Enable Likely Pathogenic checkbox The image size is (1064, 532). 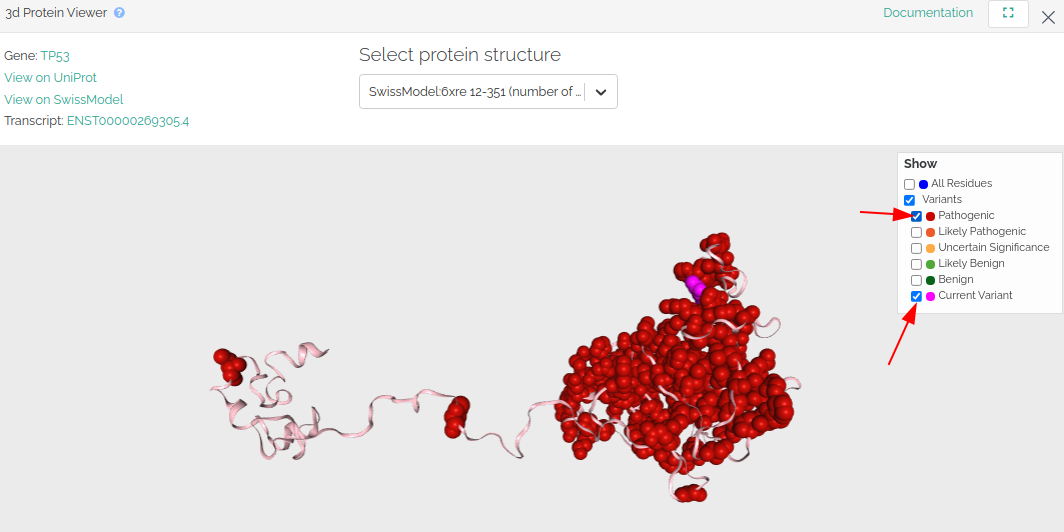point(916,232)
